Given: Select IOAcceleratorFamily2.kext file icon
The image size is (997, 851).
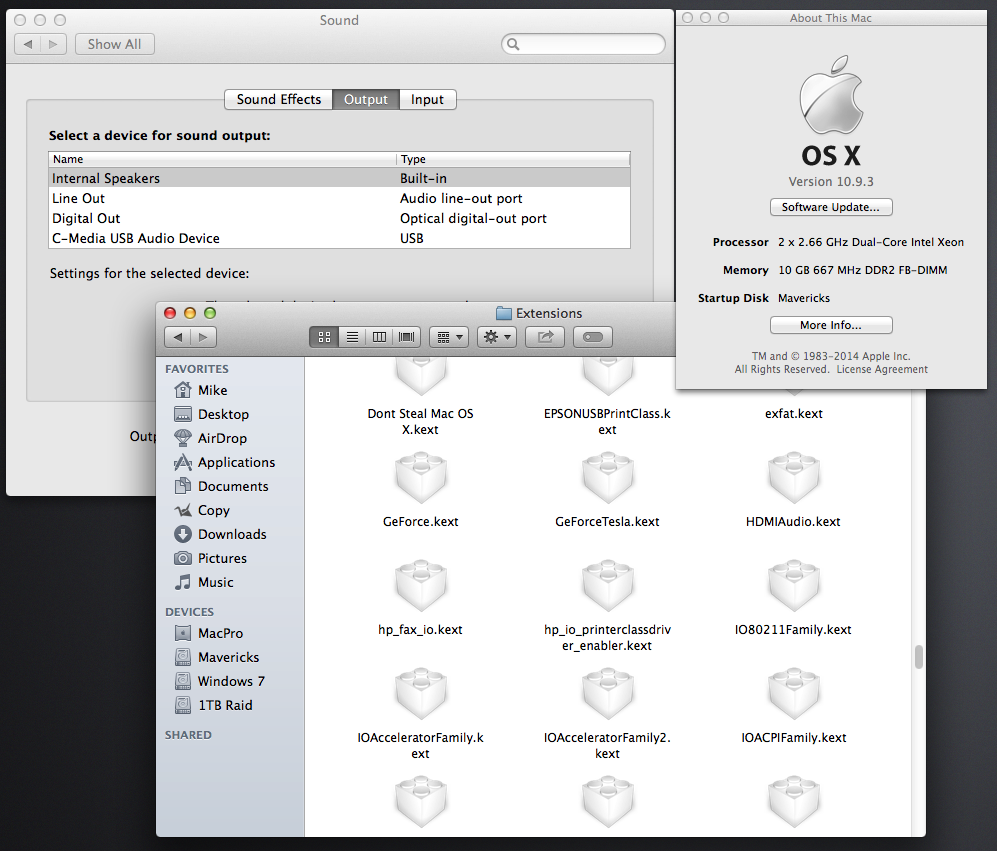Looking at the screenshot, I should (x=607, y=694).
